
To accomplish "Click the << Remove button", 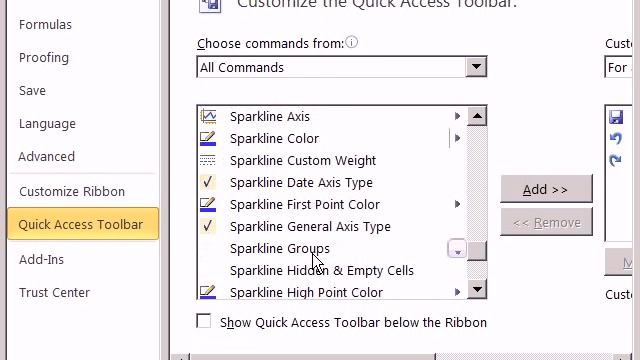I will (x=546, y=222).
